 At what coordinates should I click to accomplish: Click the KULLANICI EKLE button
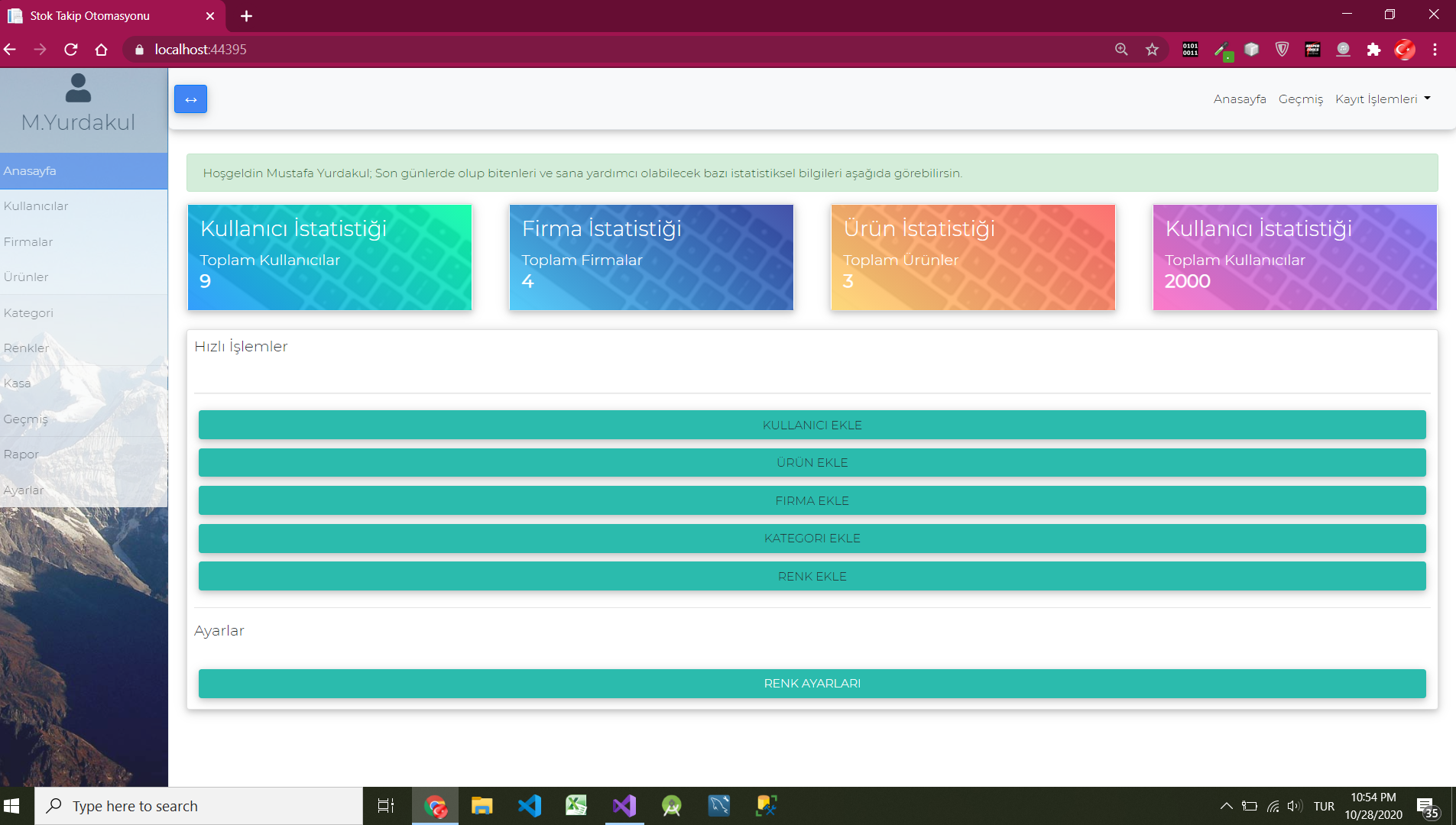coord(812,425)
